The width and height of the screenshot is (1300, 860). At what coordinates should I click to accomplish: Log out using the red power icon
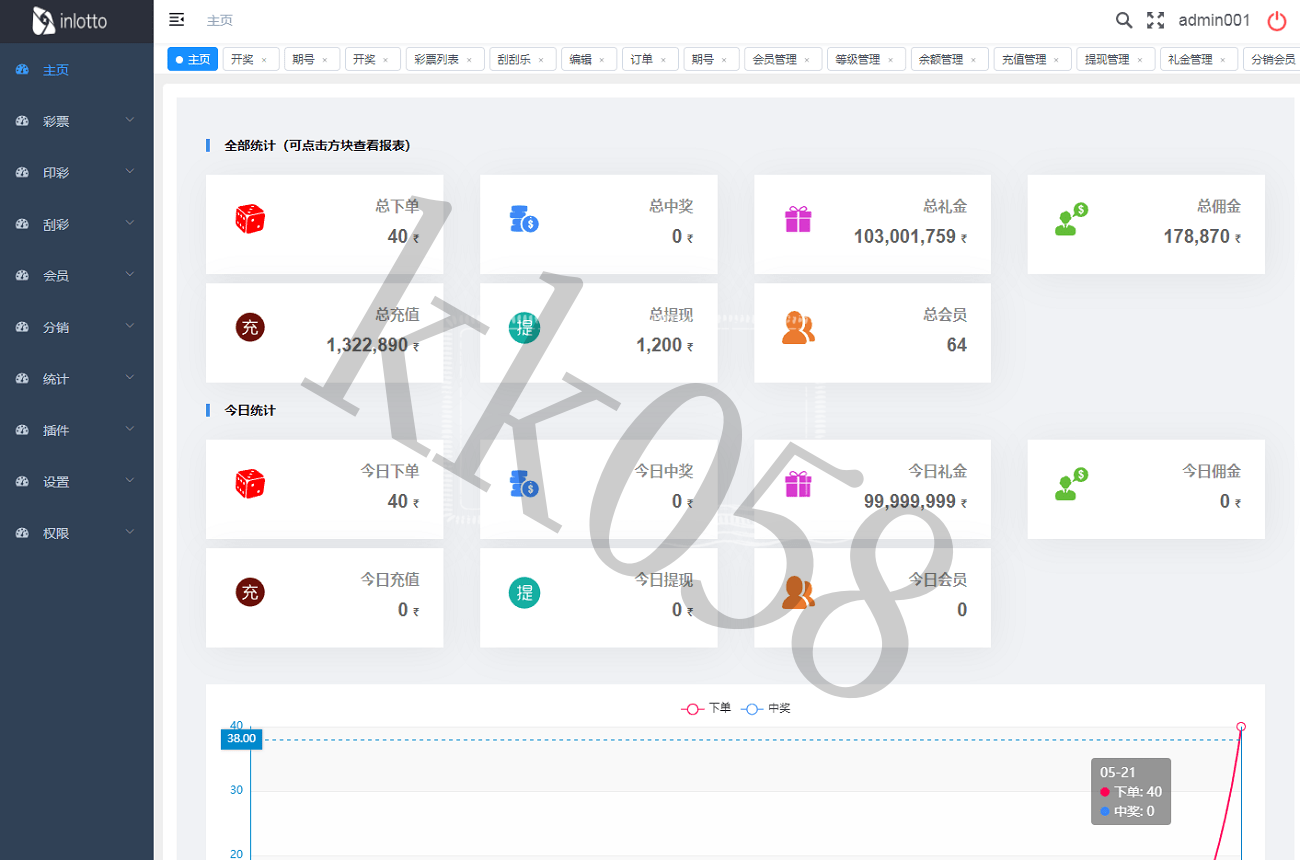click(1277, 21)
